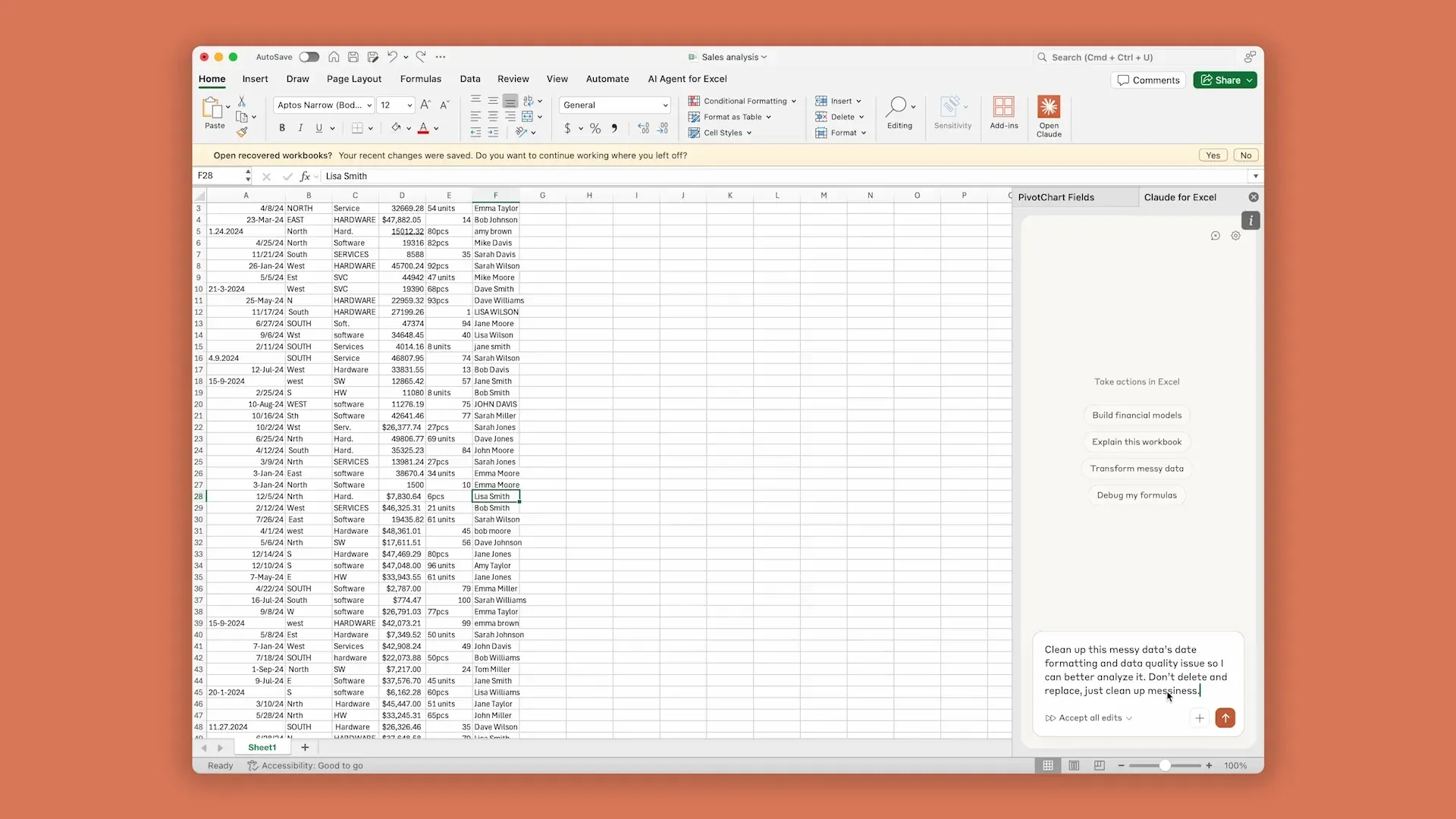Click Yes on recovered workbooks banner

pyautogui.click(x=1213, y=155)
